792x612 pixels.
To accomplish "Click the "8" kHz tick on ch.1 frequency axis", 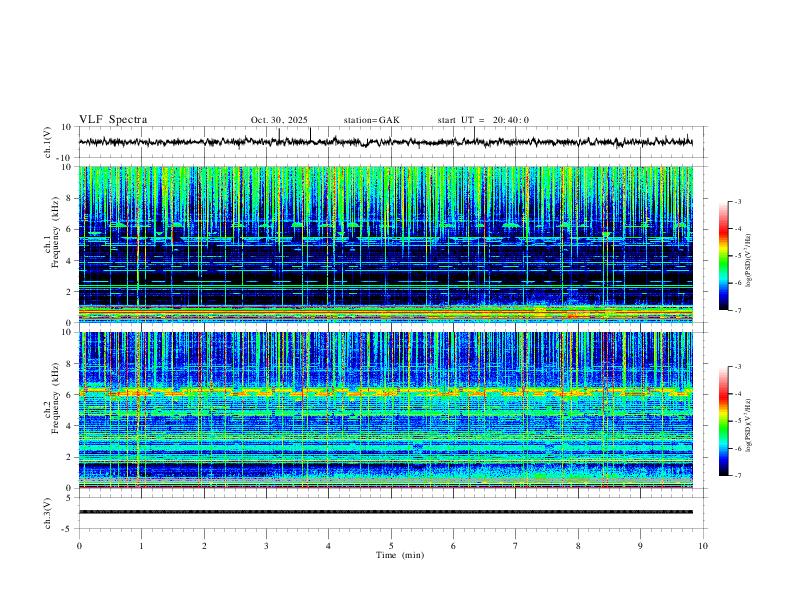I will click(69, 198).
